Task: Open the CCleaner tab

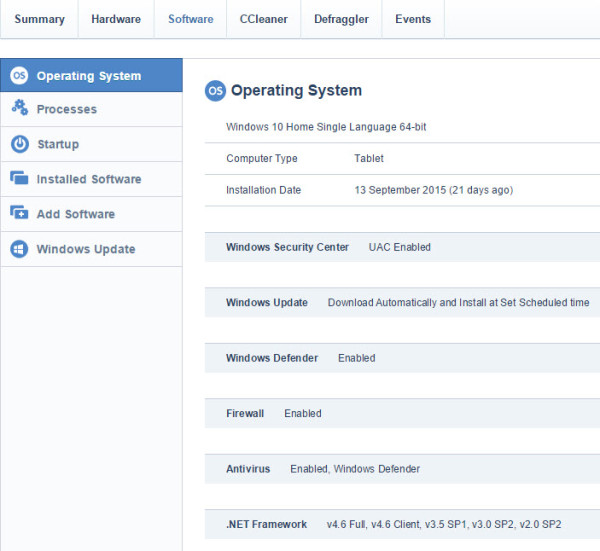Action: 264,19
